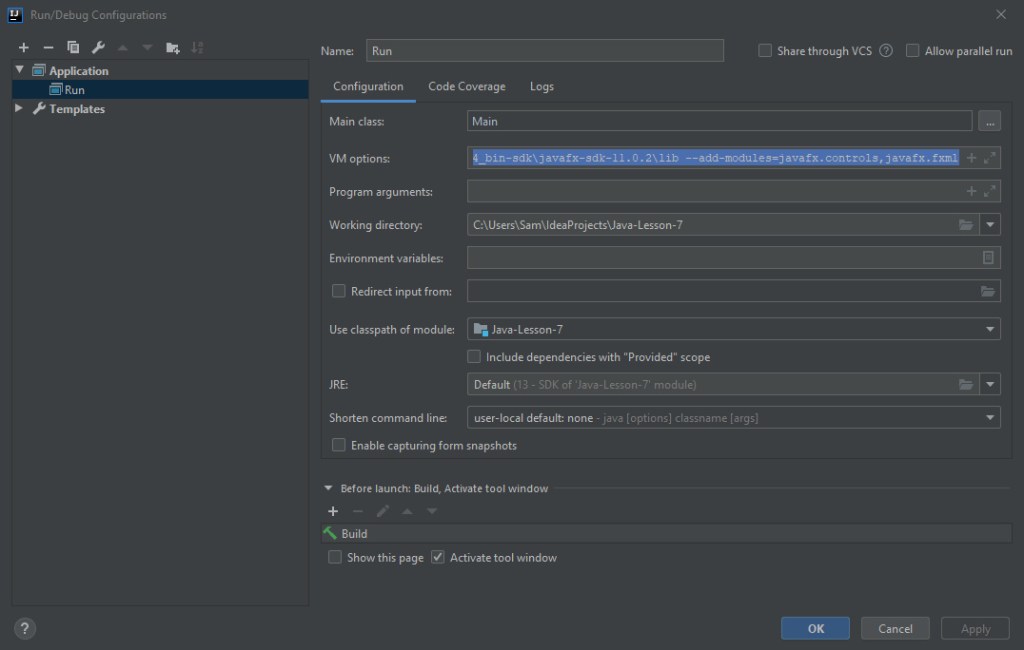The width and height of the screenshot is (1024, 650).
Task: Add a Before launch task with plus icon
Action: coord(333,511)
